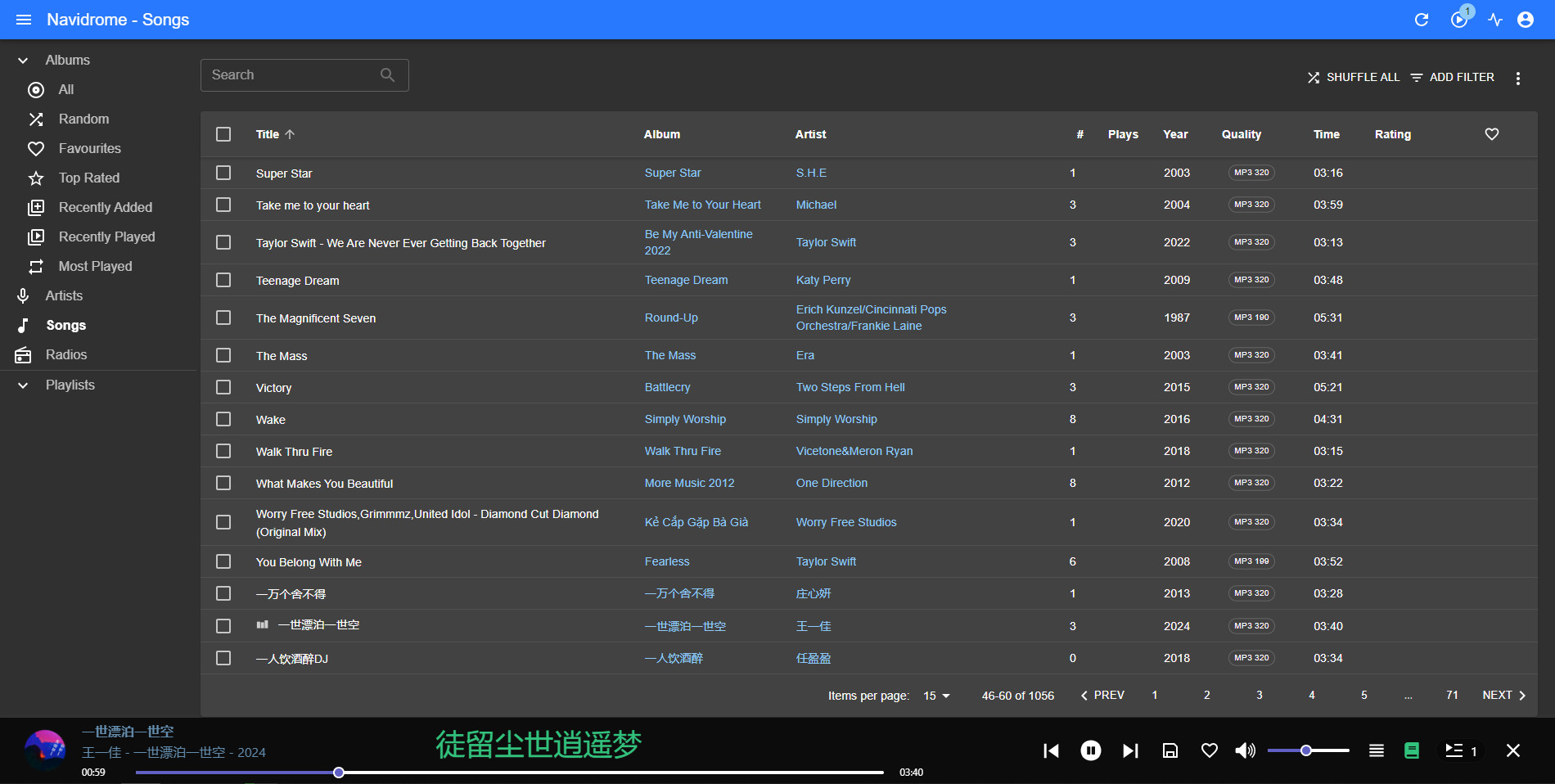
Task: Open the Katy Perry artist link
Action: coord(823,280)
